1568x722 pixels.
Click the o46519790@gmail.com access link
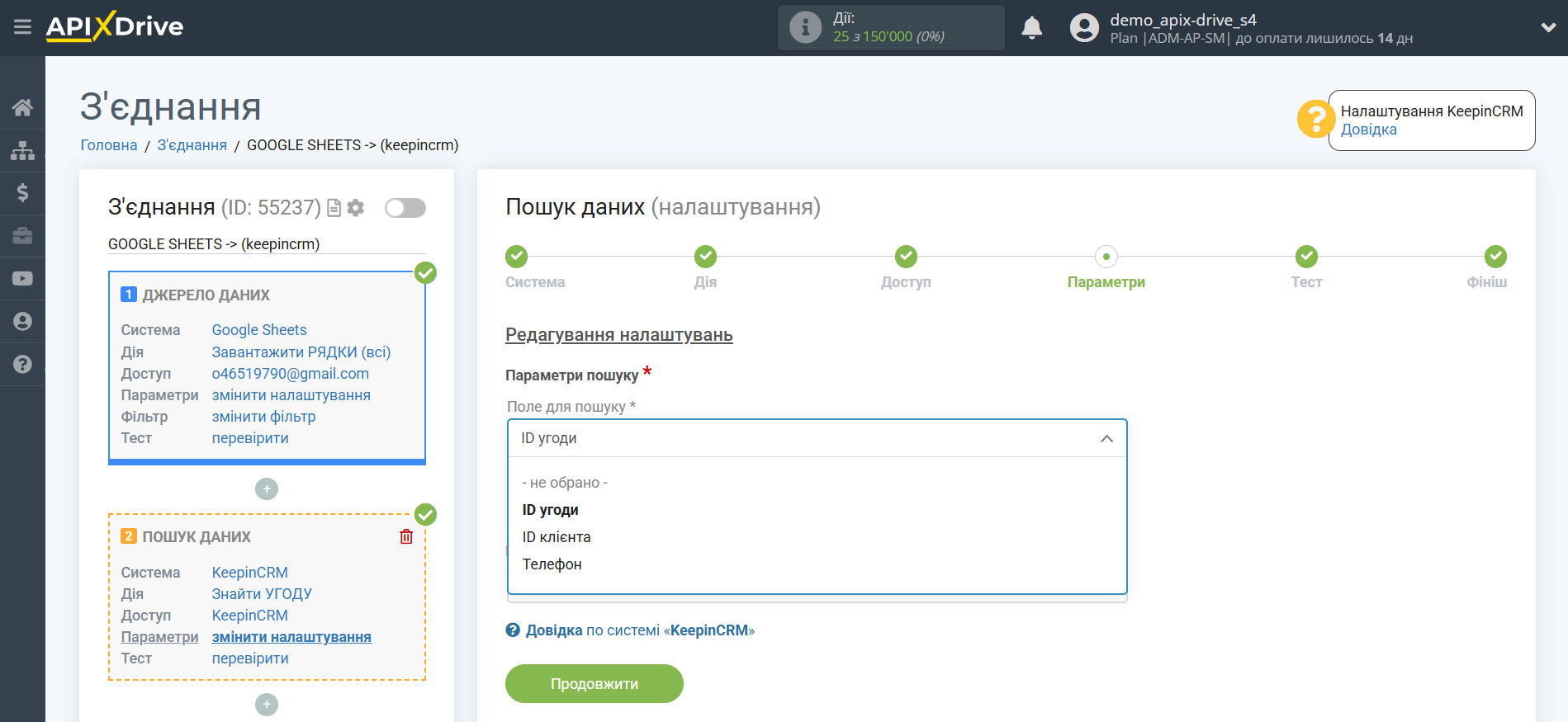pyautogui.click(x=291, y=374)
